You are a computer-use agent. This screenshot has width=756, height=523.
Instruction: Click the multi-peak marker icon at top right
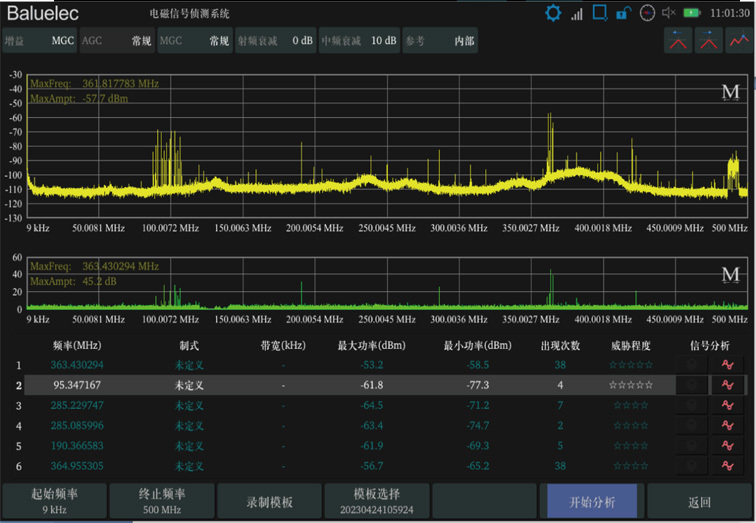point(738,40)
